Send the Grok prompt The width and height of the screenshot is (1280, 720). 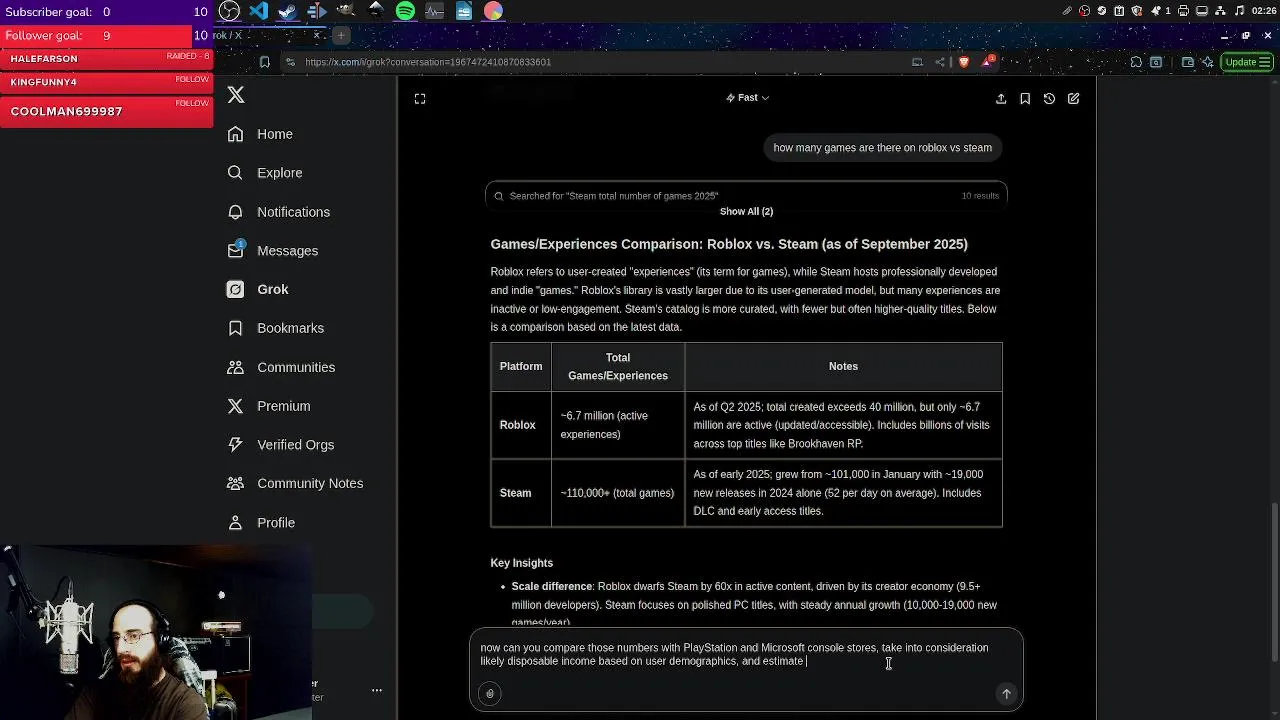[x=1006, y=694]
